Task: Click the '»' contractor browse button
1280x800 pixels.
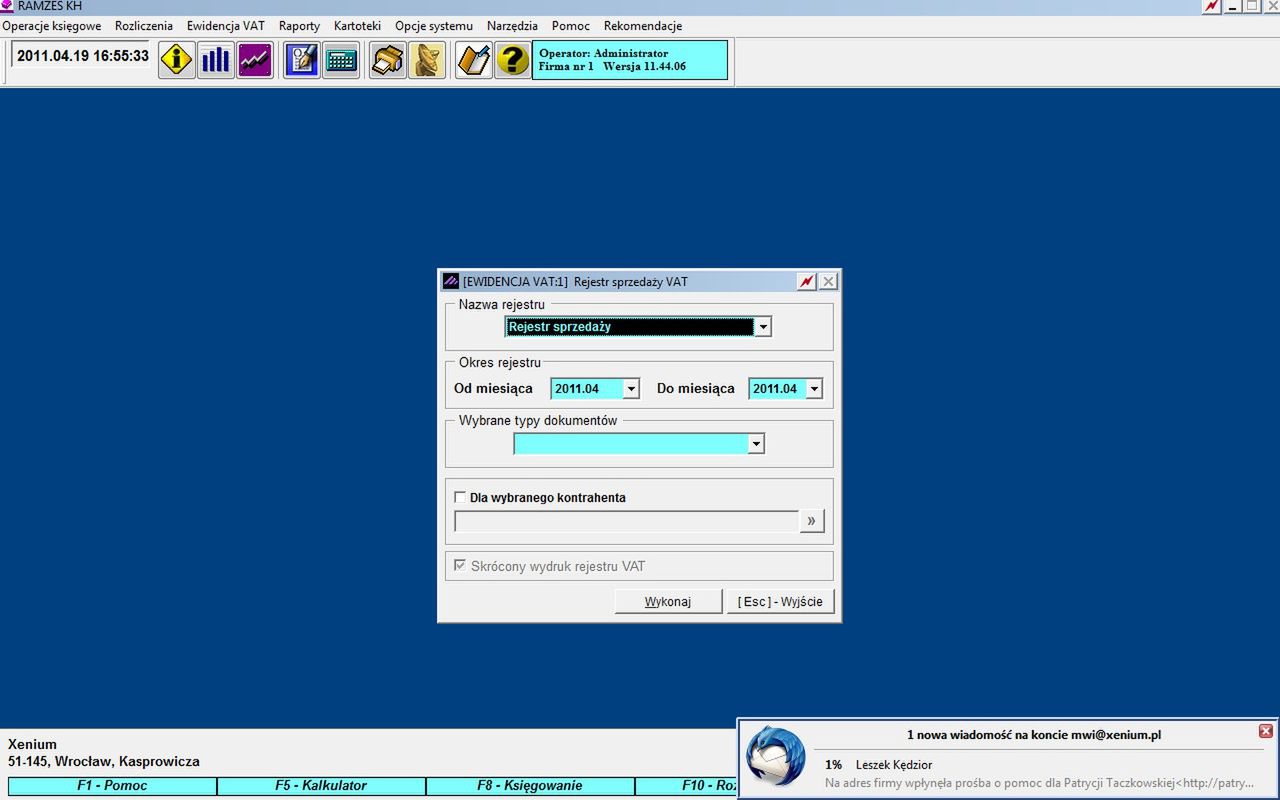Action: point(811,521)
